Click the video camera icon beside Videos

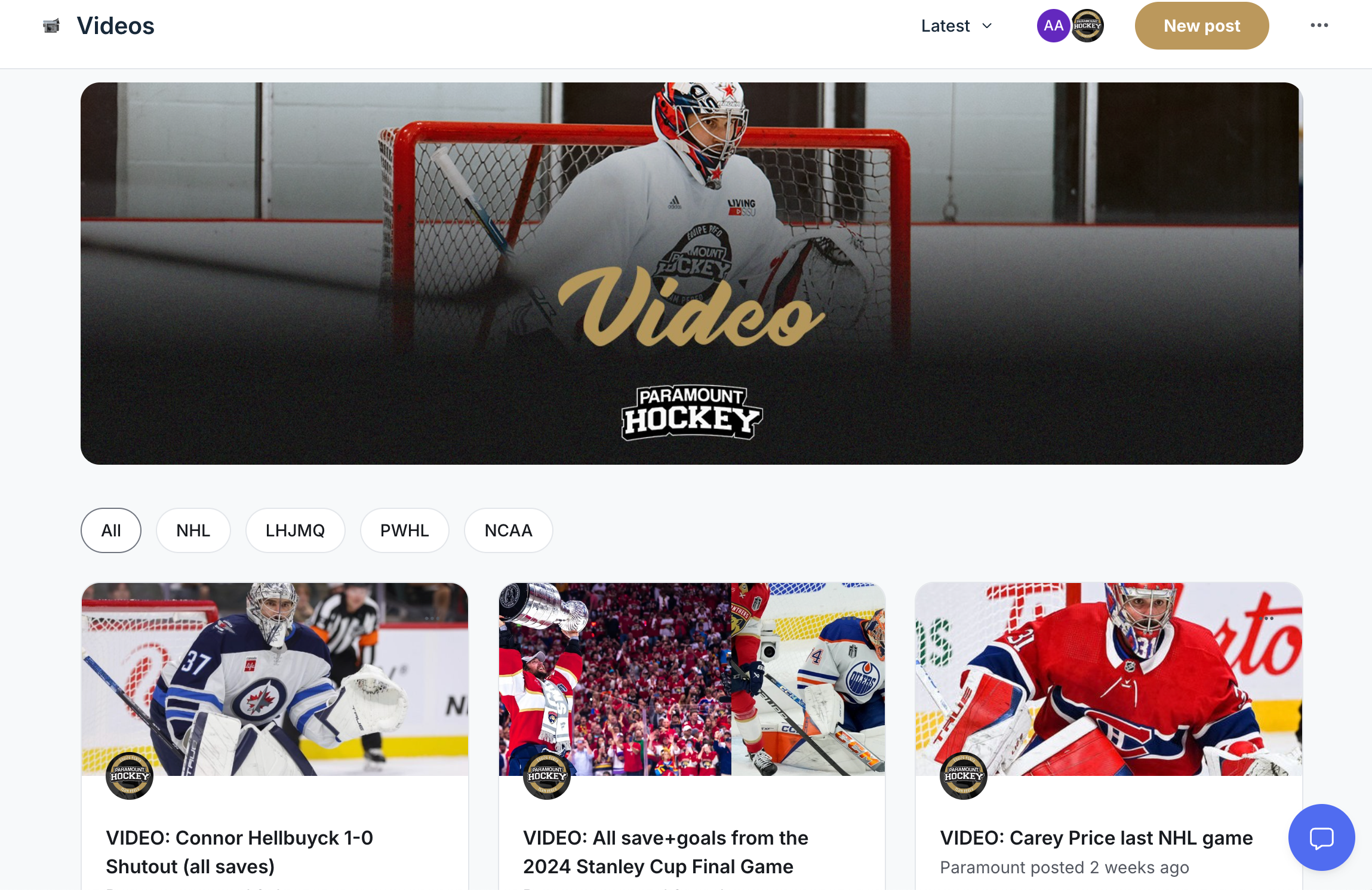tap(51, 26)
